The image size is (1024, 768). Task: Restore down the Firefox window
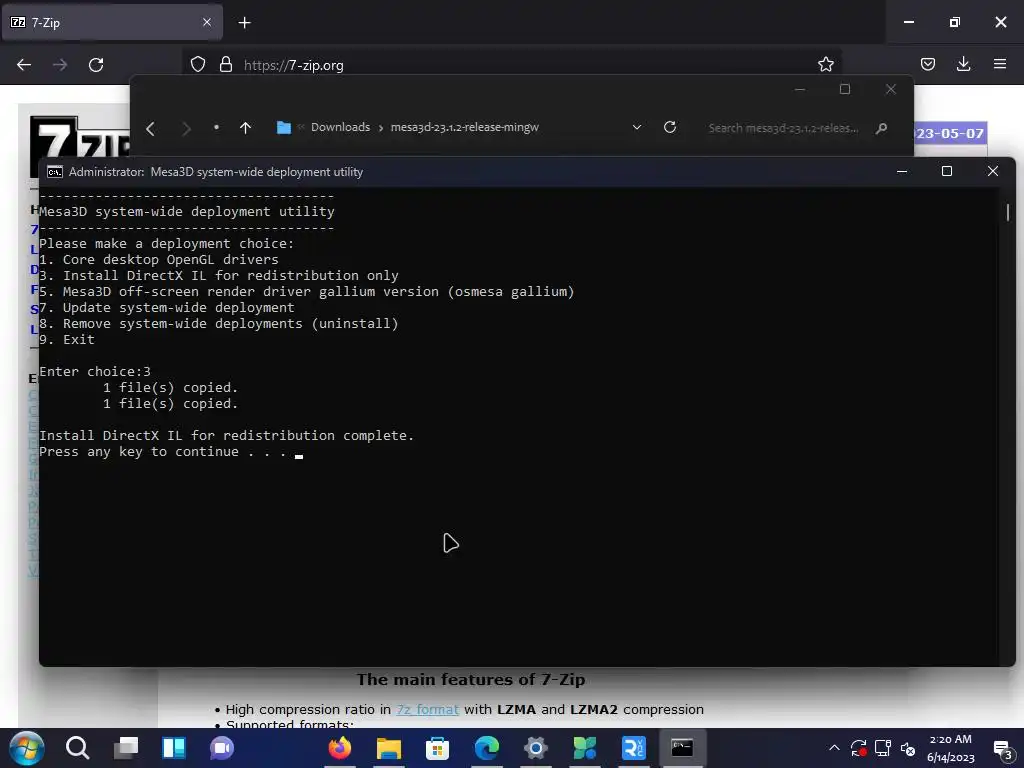pos(955,22)
